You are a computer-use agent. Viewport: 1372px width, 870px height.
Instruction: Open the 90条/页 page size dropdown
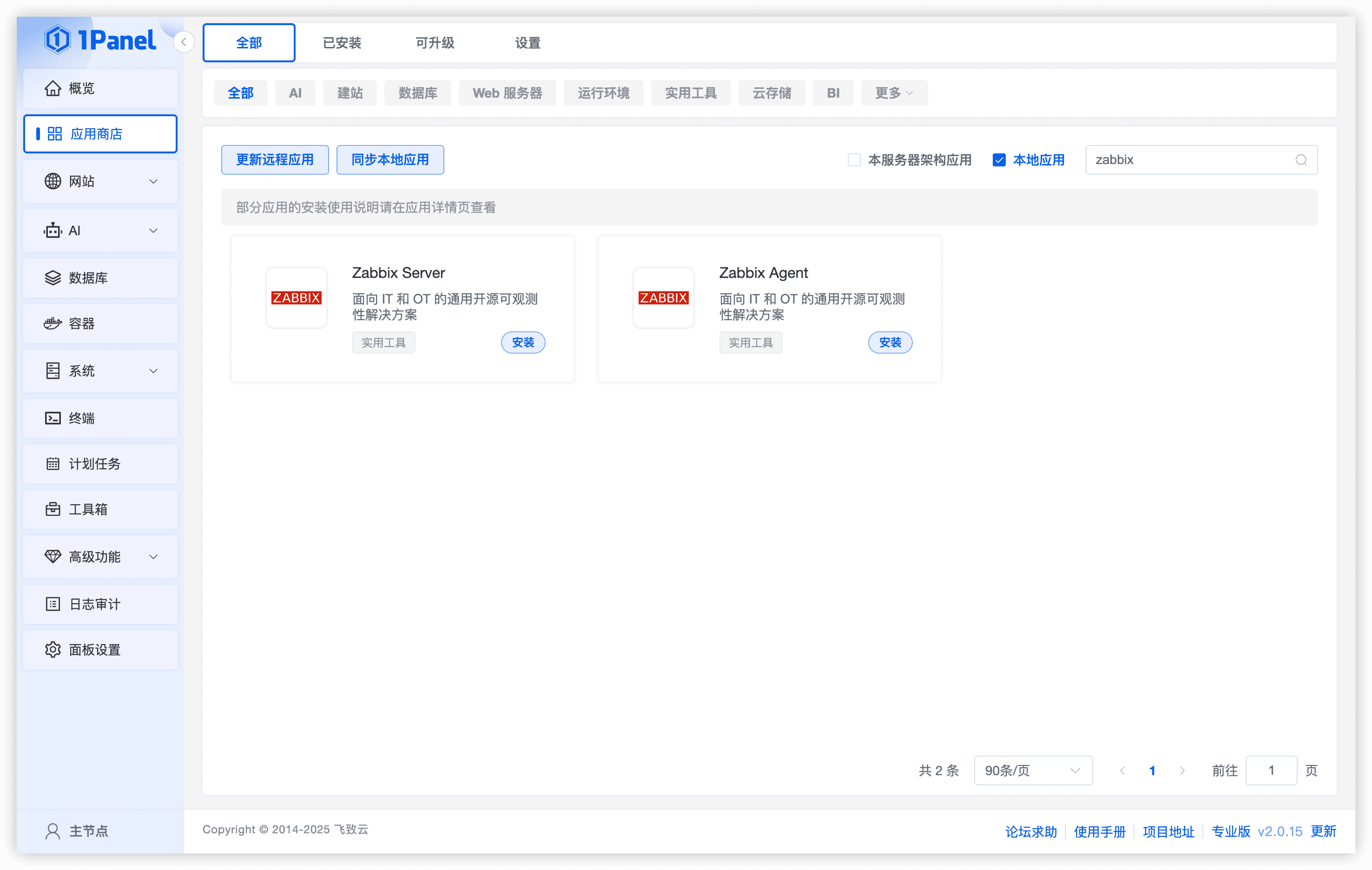tap(1032, 770)
